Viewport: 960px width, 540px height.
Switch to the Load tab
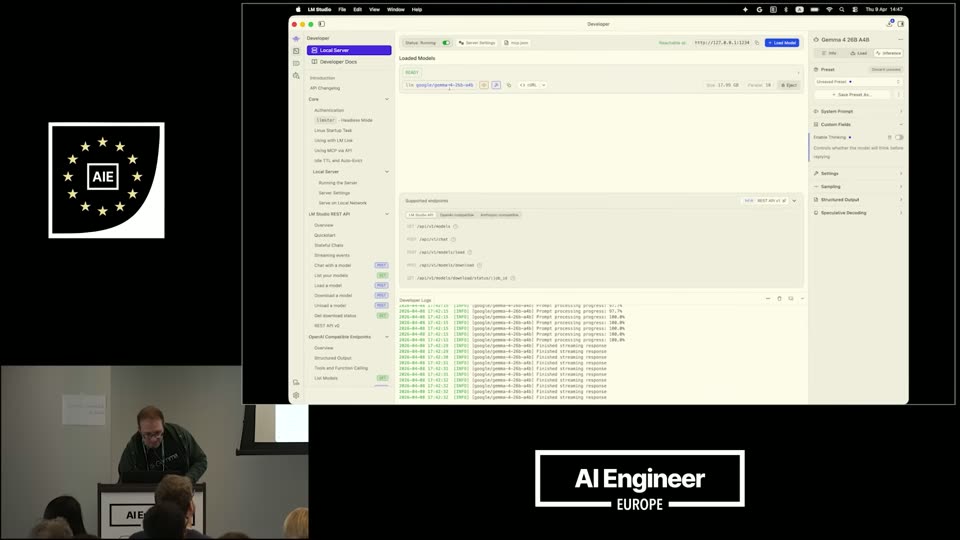click(x=858, y=53)
